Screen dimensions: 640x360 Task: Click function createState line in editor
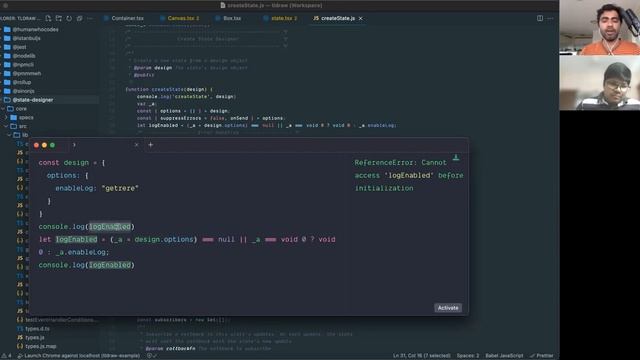tap(169, 89)
